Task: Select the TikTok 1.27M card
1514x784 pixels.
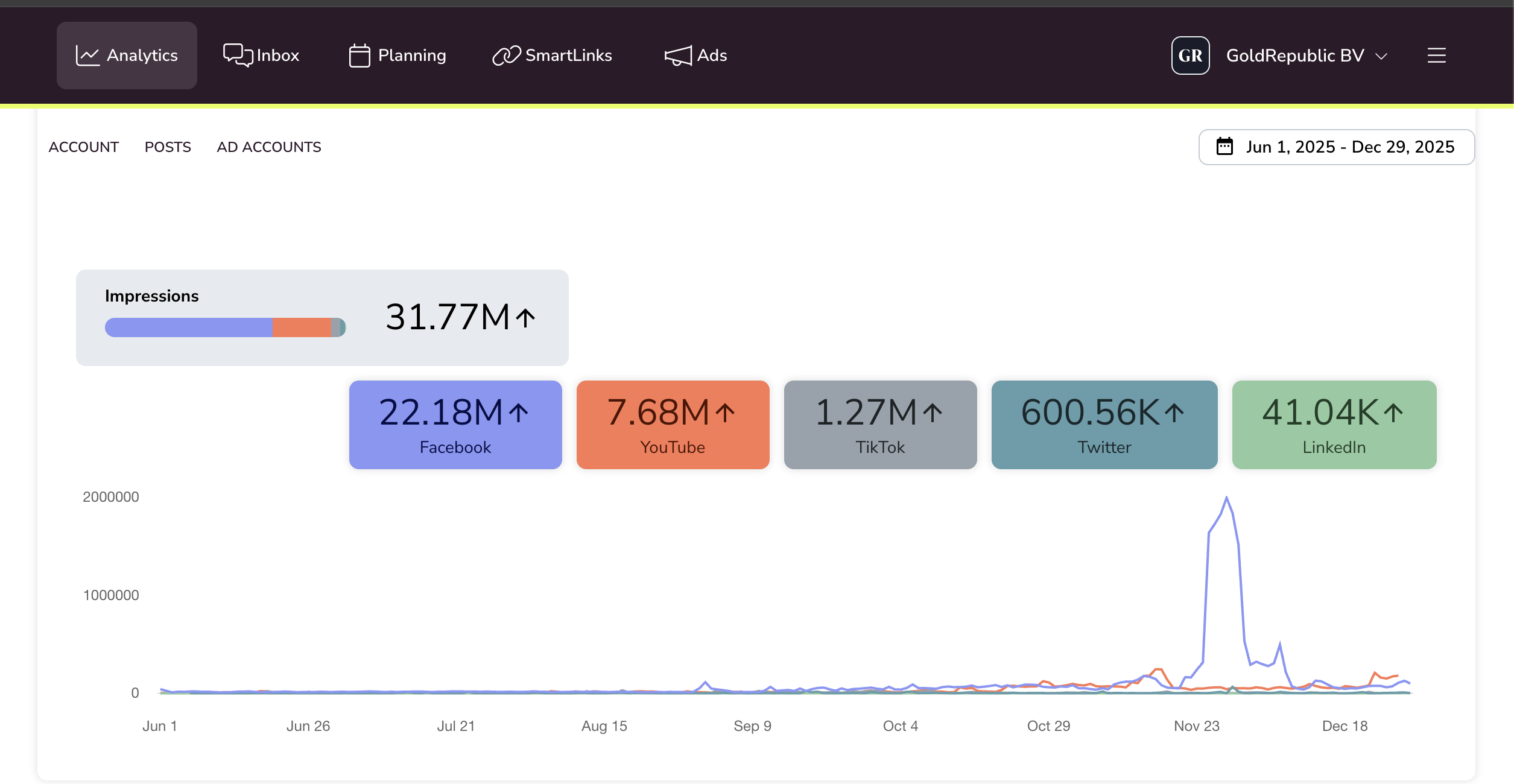Action: 880,425
